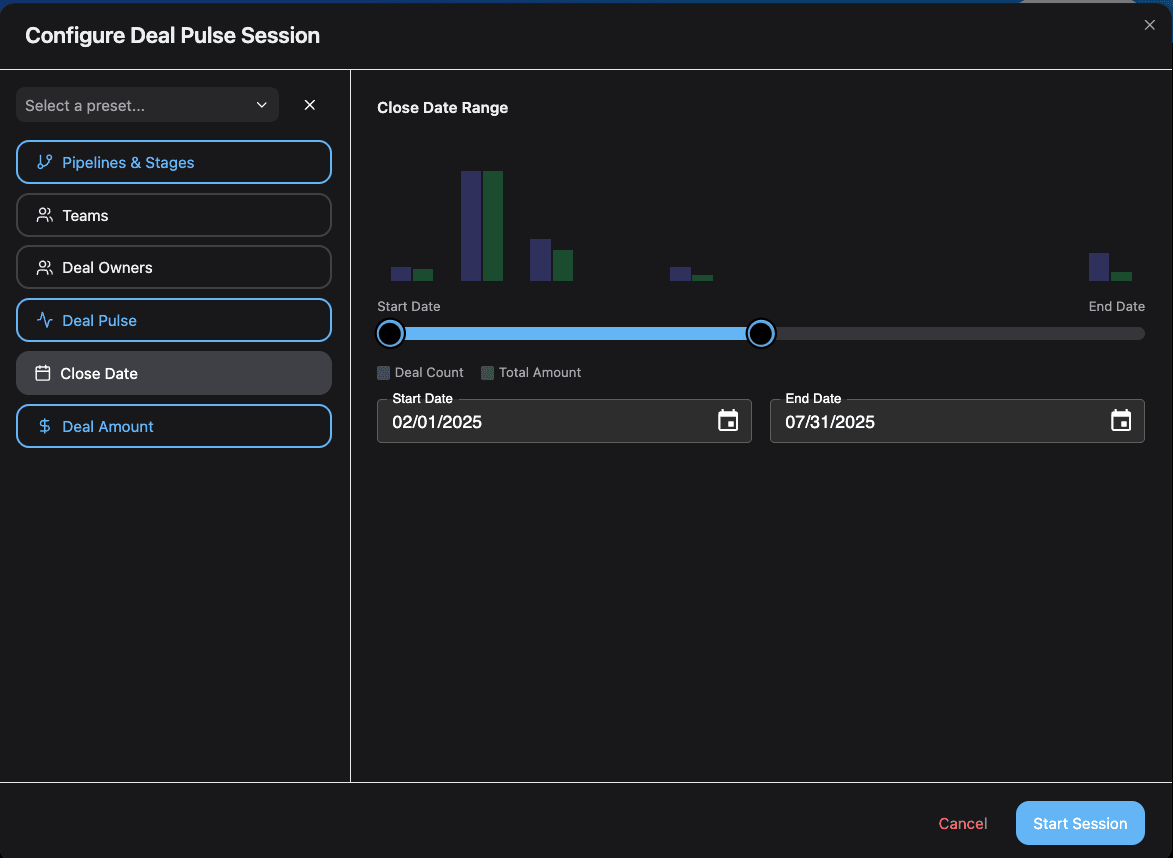Click the Deal Amount dollar icon

45,426
